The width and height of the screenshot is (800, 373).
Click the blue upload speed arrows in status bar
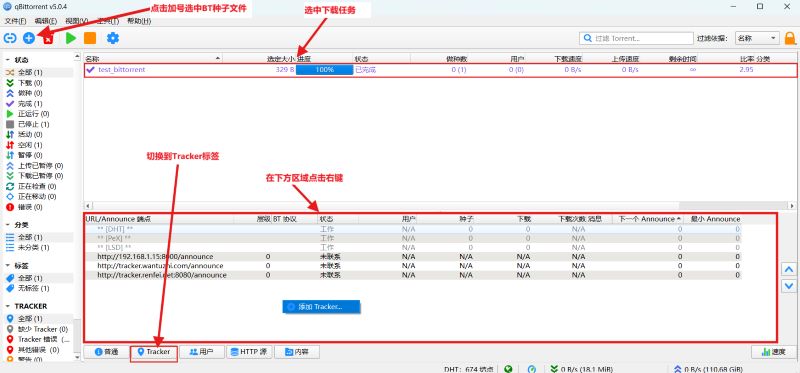click(678, 368)
